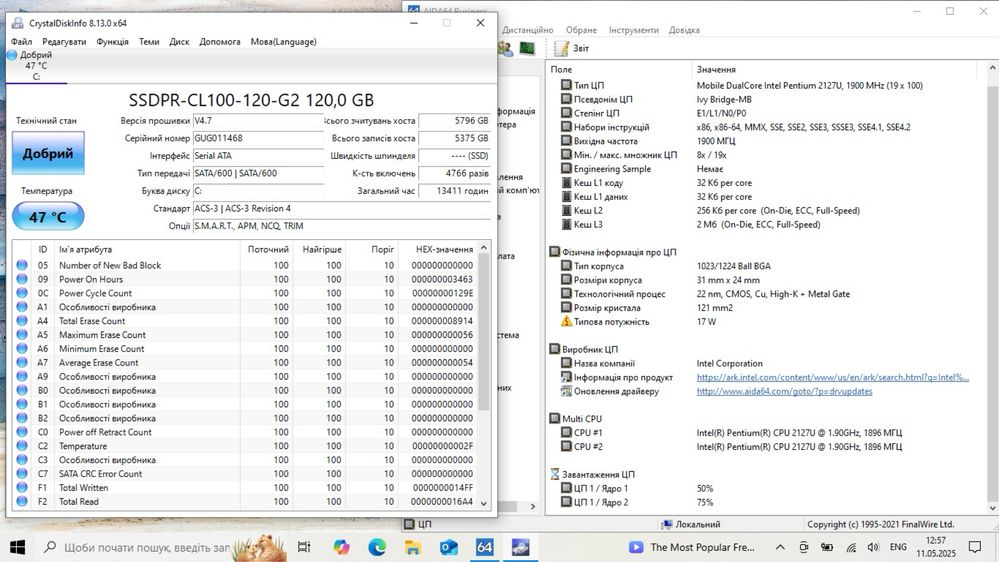Click the AIDA64 tree pane right scroll arrow
This screenshot has width=999, height=562.
533,507
